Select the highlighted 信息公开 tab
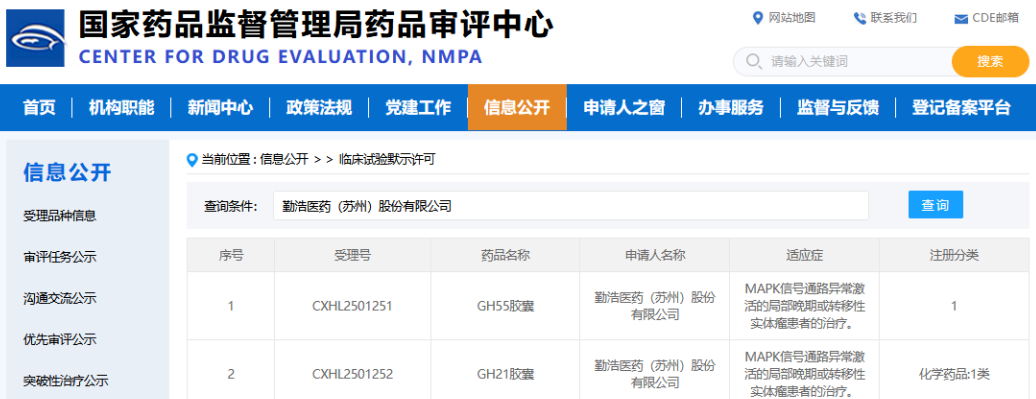 point(517,108)
